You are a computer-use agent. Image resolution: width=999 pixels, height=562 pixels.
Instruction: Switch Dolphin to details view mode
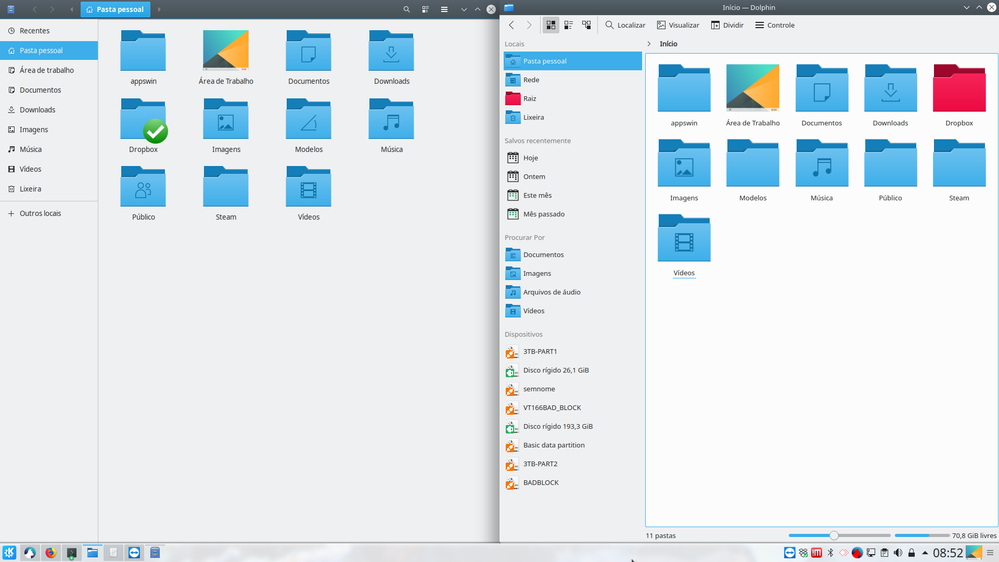(x=586, y=25)
